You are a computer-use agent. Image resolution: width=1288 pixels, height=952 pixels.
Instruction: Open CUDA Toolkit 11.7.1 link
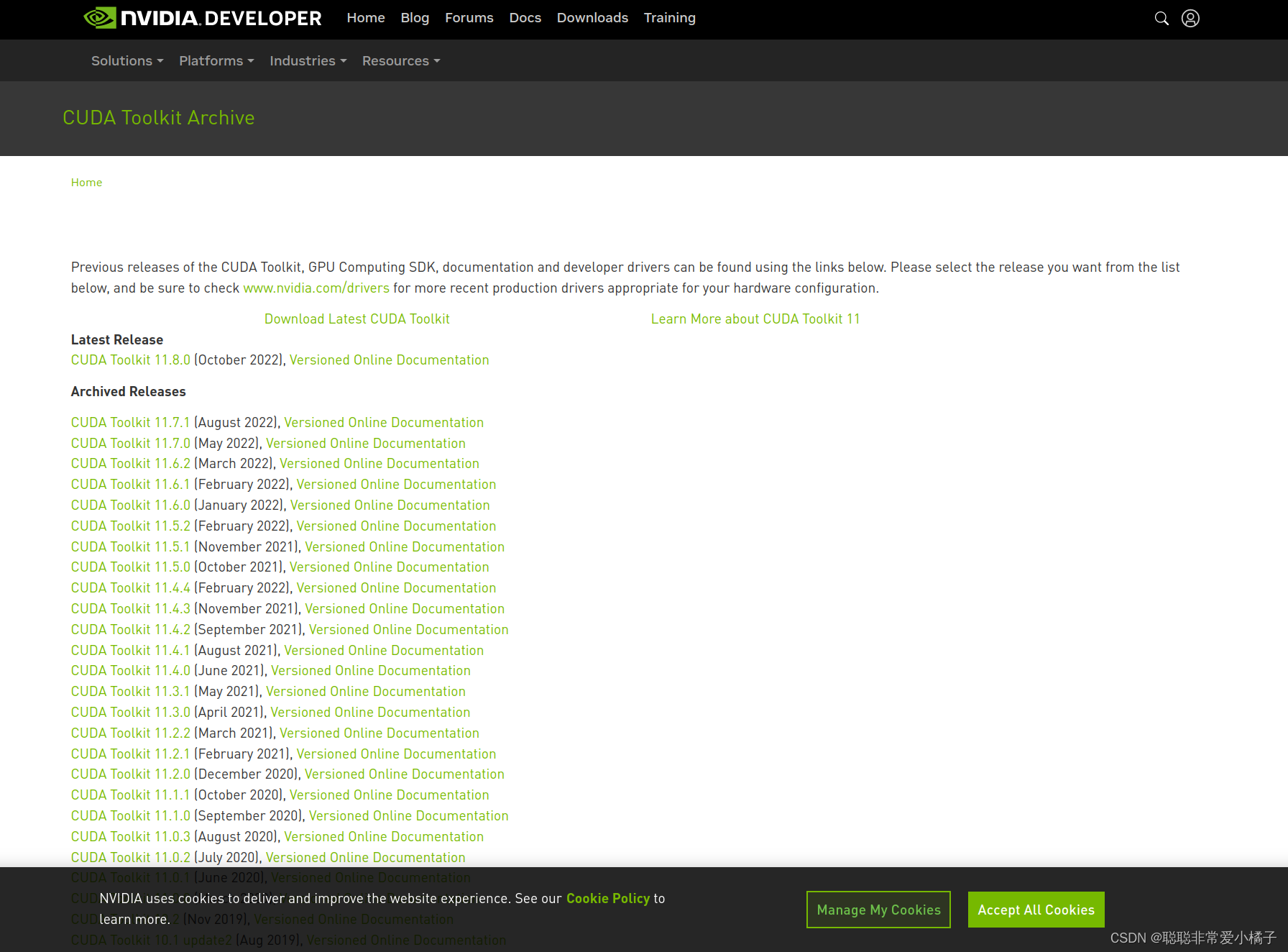pyautogui.click(x=131, y=422)
